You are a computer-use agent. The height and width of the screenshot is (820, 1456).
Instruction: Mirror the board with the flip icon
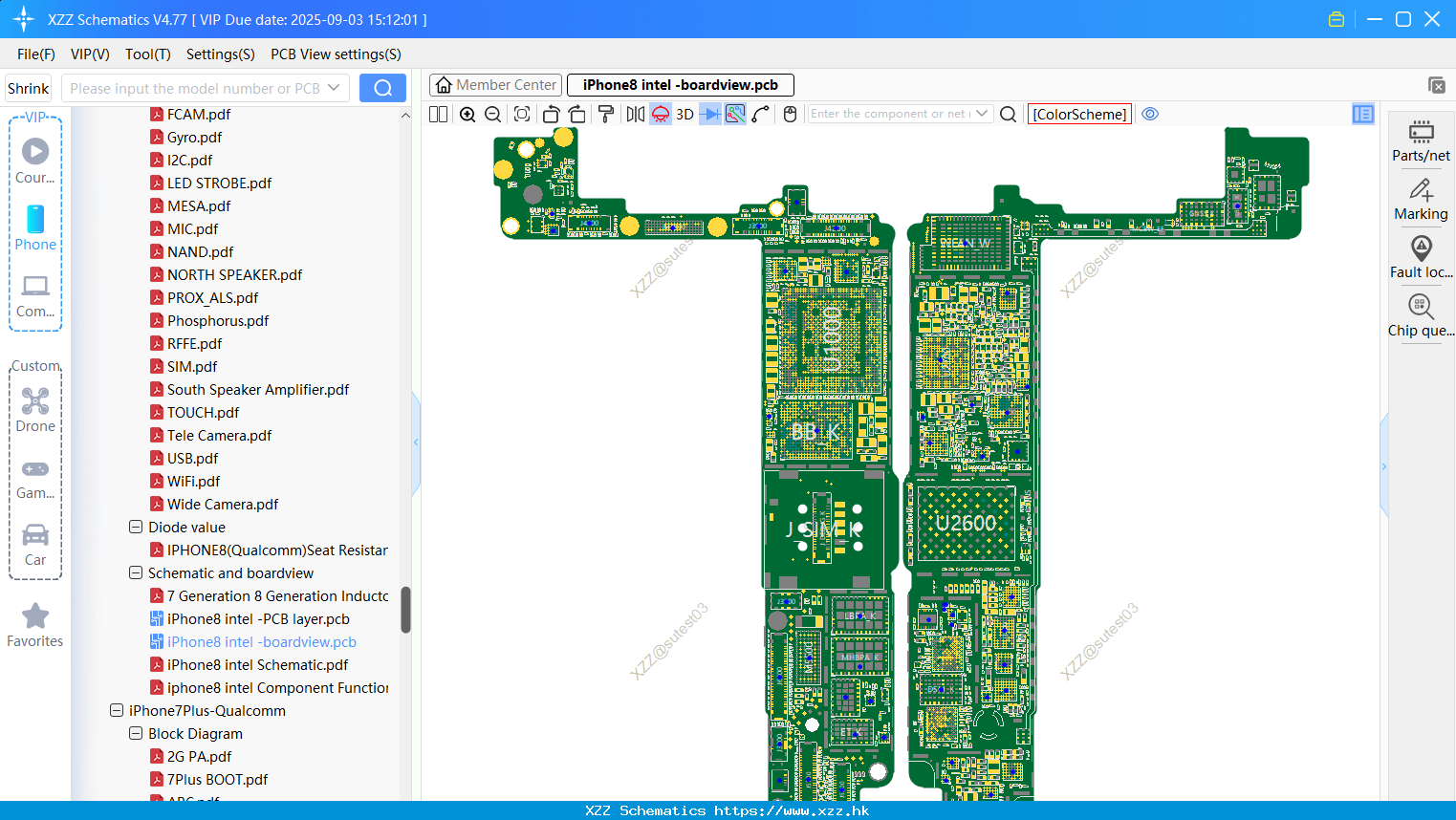[x=635, y=114]
